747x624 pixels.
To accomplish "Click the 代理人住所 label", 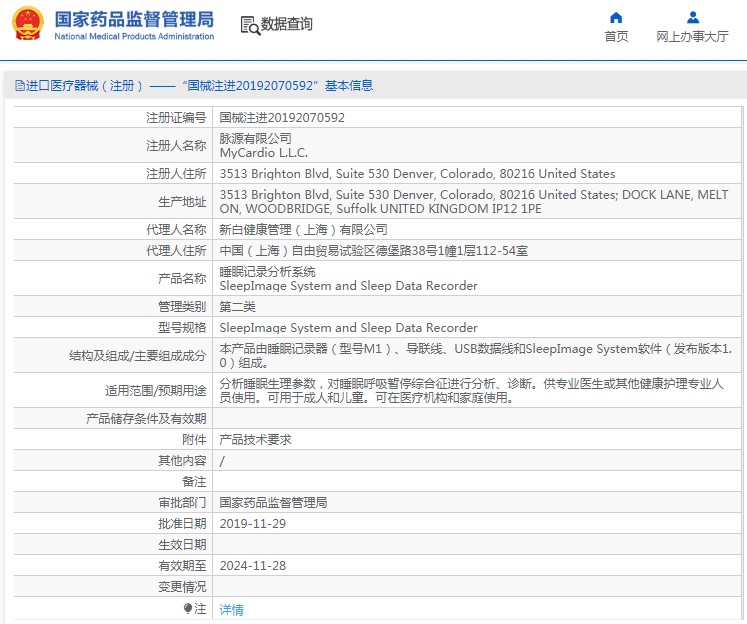I will tap(176, 251).
